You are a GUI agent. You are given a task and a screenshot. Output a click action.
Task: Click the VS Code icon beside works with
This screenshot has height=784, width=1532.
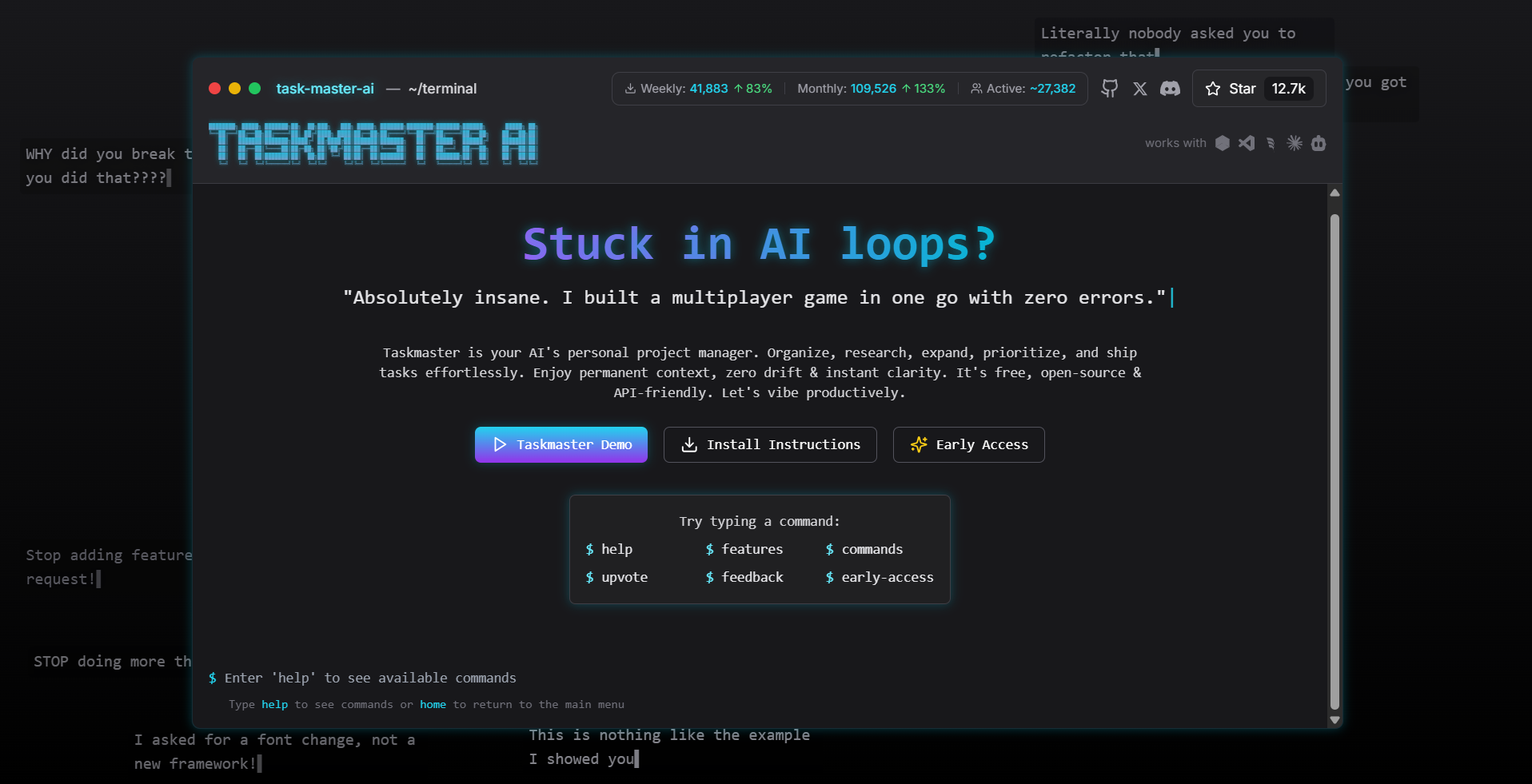tap(1247, 143)
